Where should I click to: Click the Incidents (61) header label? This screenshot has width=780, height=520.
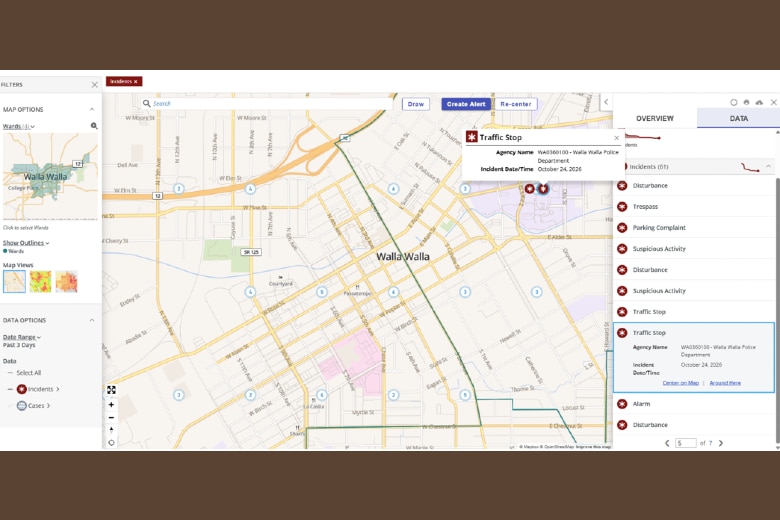tap(649, 167)
